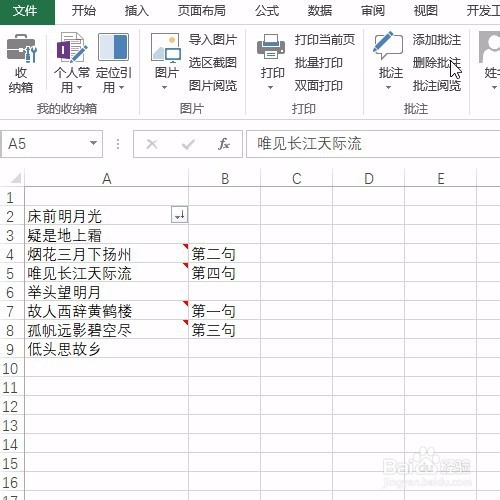Viewport: 500px width, 500px height.
Task: Select cell containing 烟花三月下扬州
Action: pyautogui.click(x=107, y=254)
